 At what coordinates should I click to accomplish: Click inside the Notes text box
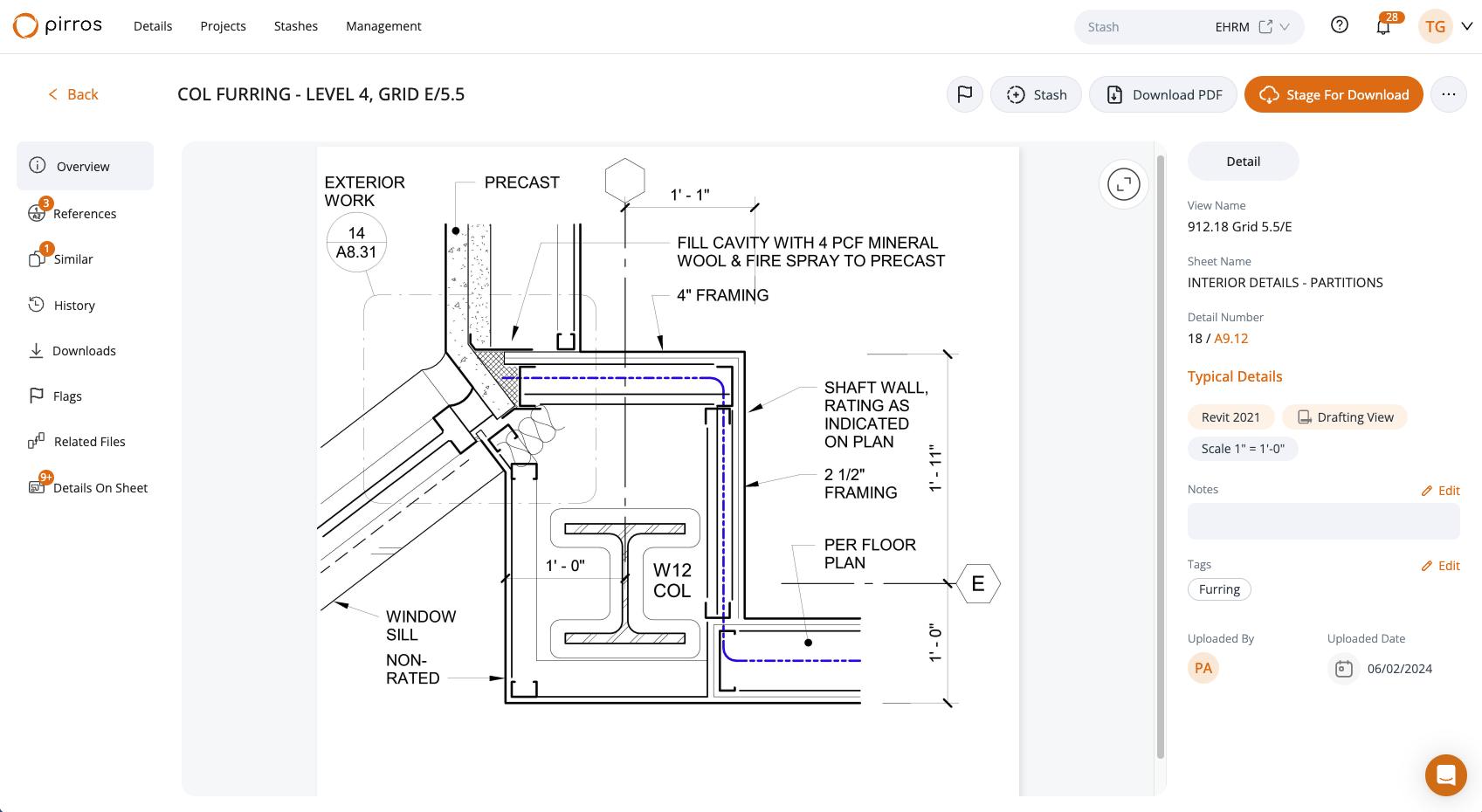click(x=1323, y=521)
